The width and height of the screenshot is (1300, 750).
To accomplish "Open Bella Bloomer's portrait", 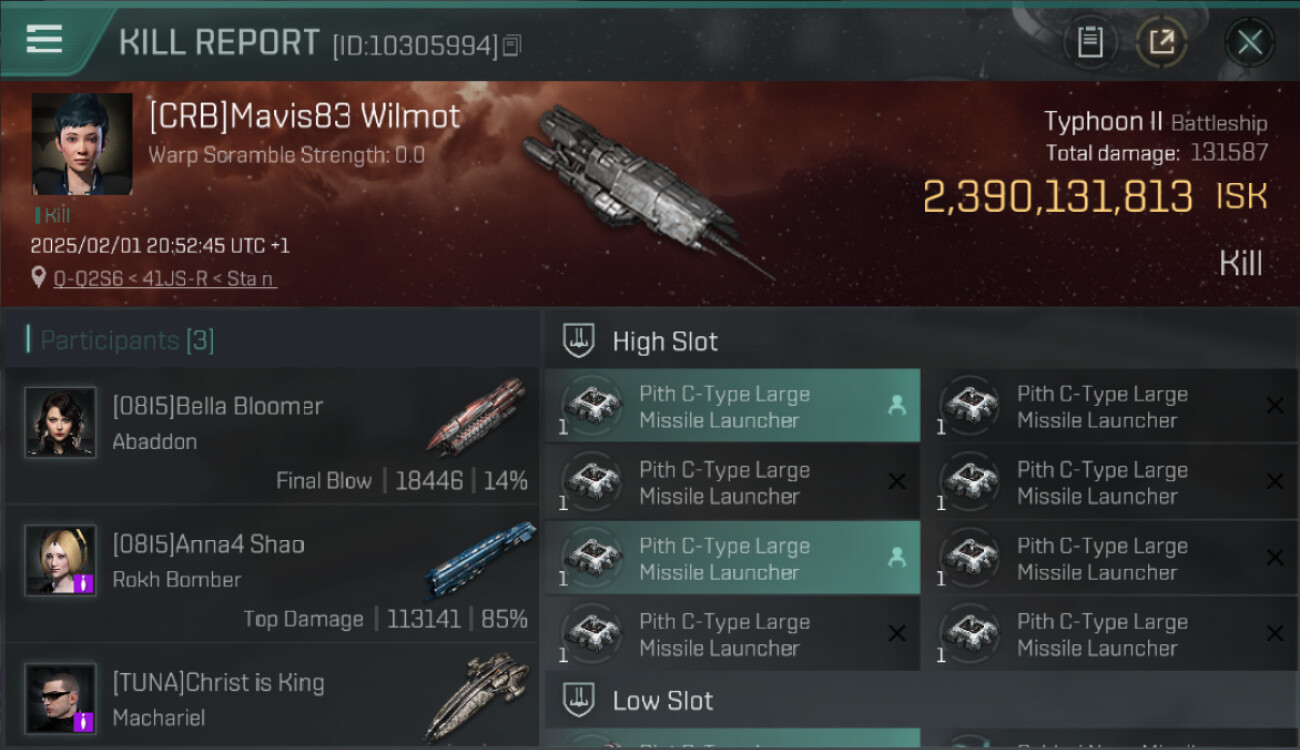I will 60,422.
